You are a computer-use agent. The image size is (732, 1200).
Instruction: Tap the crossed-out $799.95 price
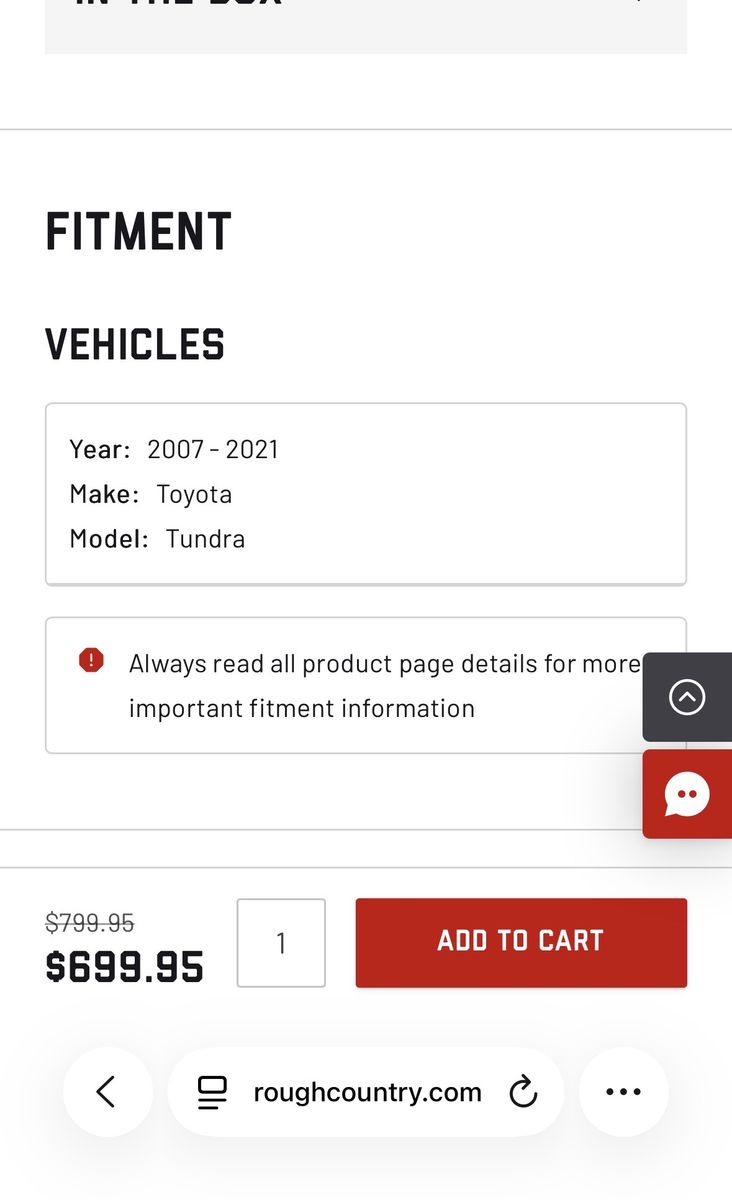pyautogui.click(x=90, y=923)
